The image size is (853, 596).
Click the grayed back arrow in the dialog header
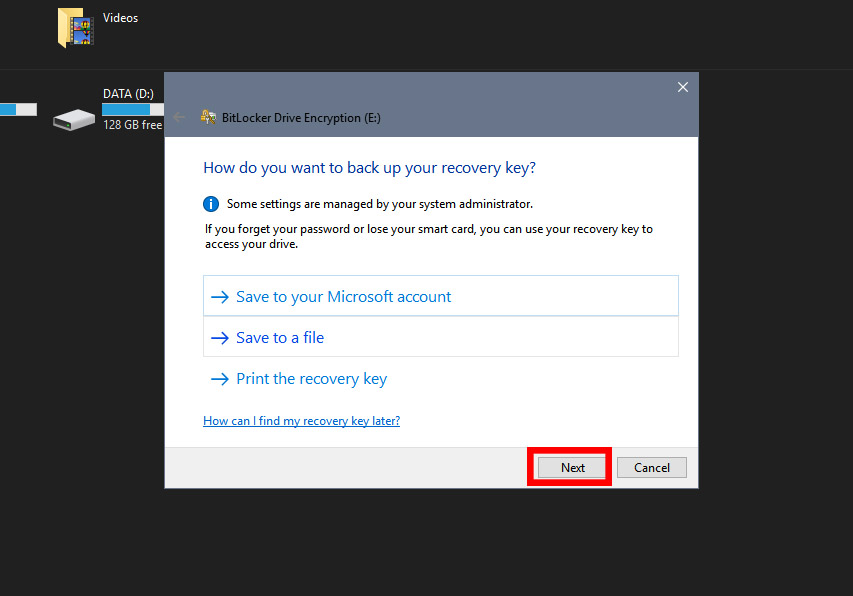point(179,117)
